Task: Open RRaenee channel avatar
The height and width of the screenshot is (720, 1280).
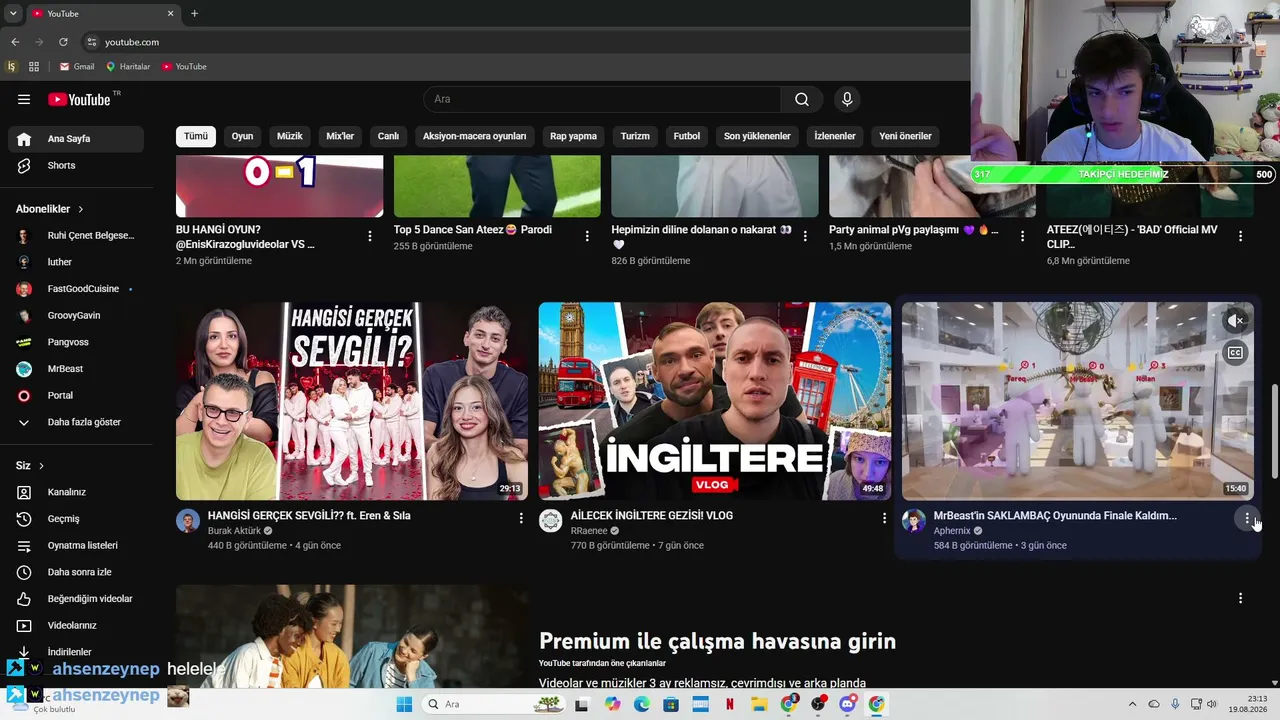Action: pos(551,521)
